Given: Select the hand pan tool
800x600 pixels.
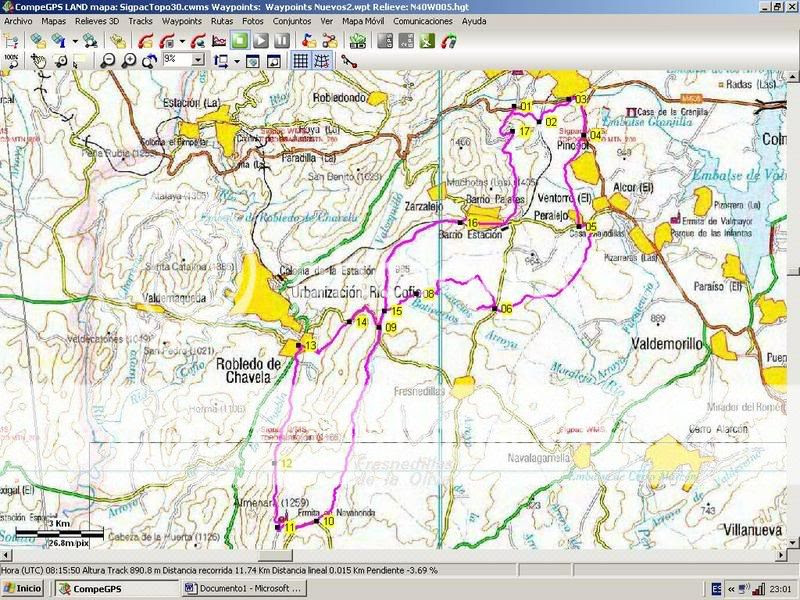Looking at the screenshot, I should coord(38,61).
